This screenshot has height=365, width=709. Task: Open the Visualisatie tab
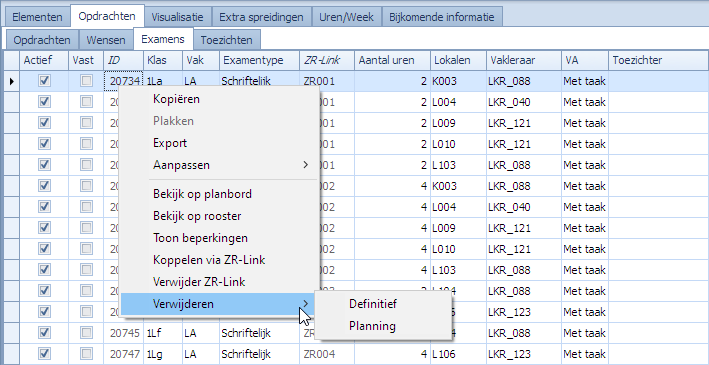point(177,17)
